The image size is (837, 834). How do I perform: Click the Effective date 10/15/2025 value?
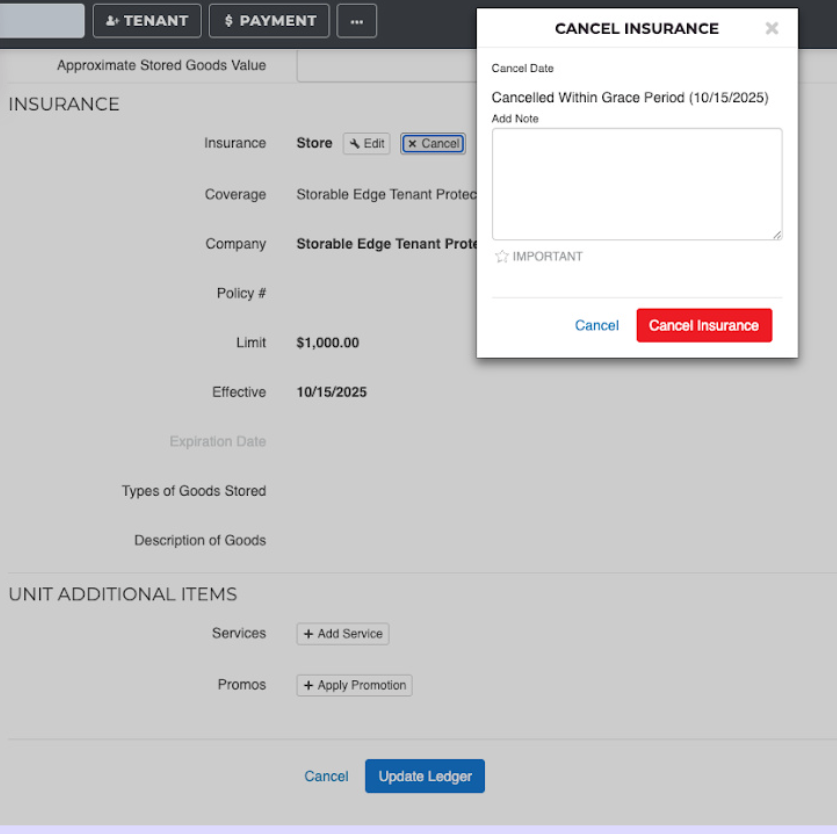pyautogui.click(x=331, y=393)
